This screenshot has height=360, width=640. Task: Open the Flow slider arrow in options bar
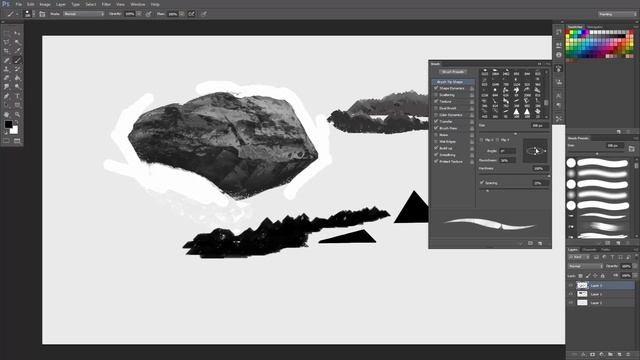coord(182,14)
